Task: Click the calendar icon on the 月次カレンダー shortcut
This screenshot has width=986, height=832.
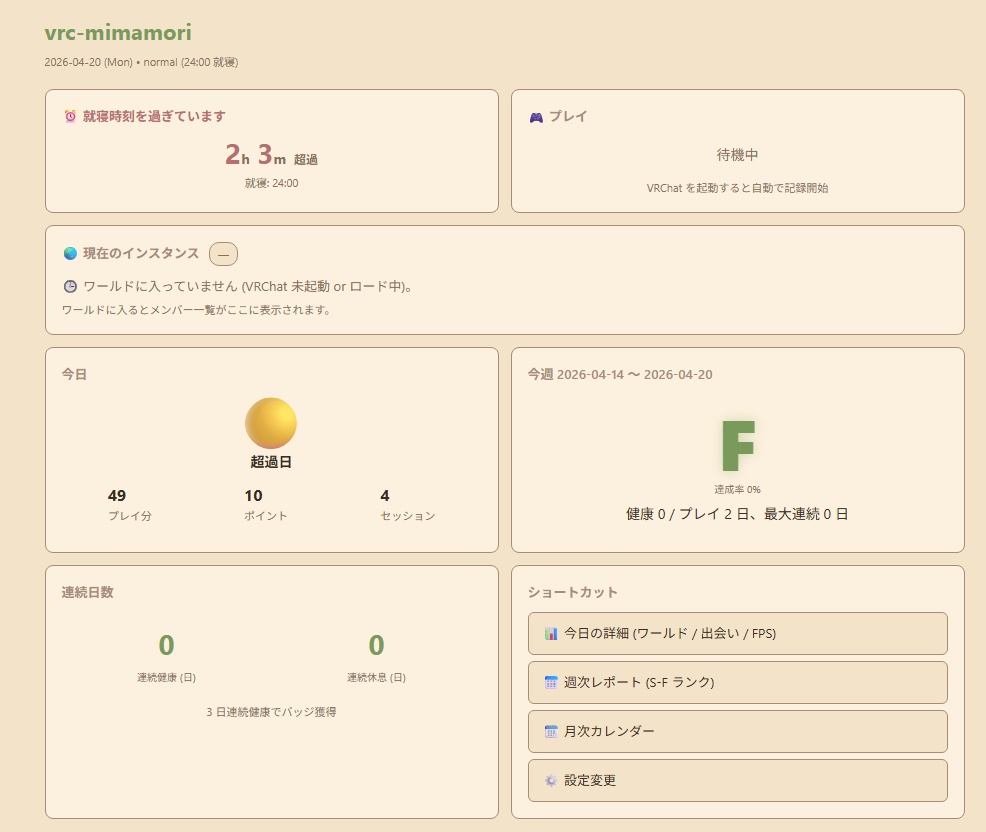Action: pyautogui.click(x=552, y=731)
